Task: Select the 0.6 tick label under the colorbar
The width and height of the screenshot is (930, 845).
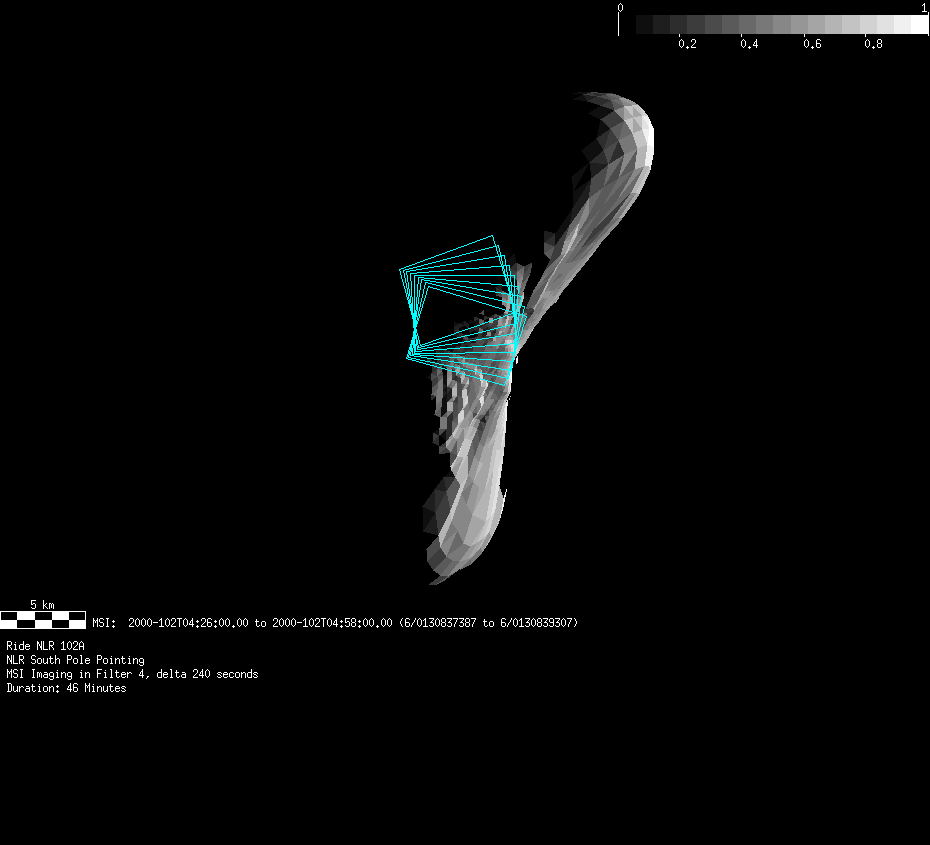Action: [x=811, y=44]
